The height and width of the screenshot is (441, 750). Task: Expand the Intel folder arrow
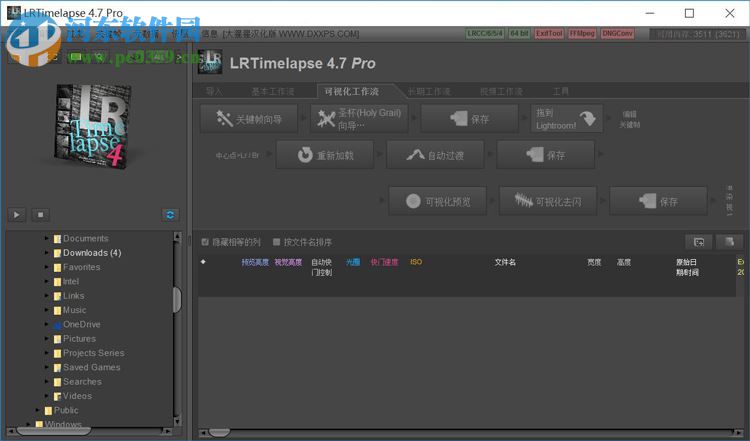pos(46,281)
